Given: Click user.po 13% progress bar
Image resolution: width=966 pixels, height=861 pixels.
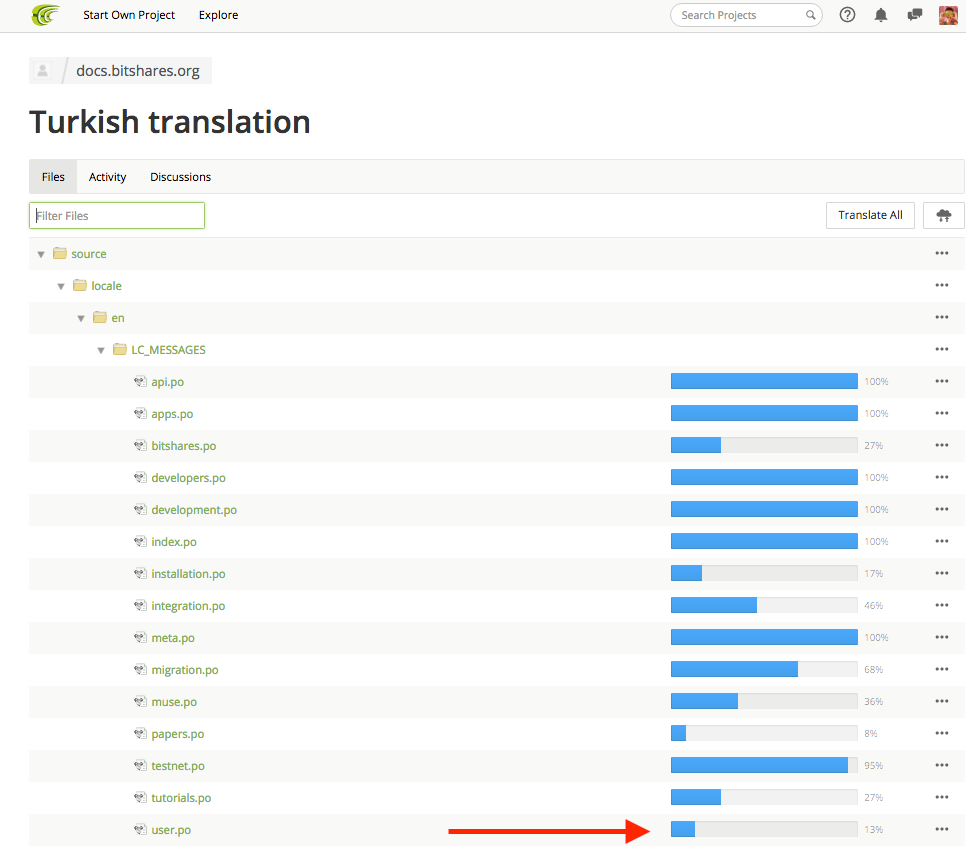Looking at the screenshot, I should pyautogui.click(x=764, y=829).
